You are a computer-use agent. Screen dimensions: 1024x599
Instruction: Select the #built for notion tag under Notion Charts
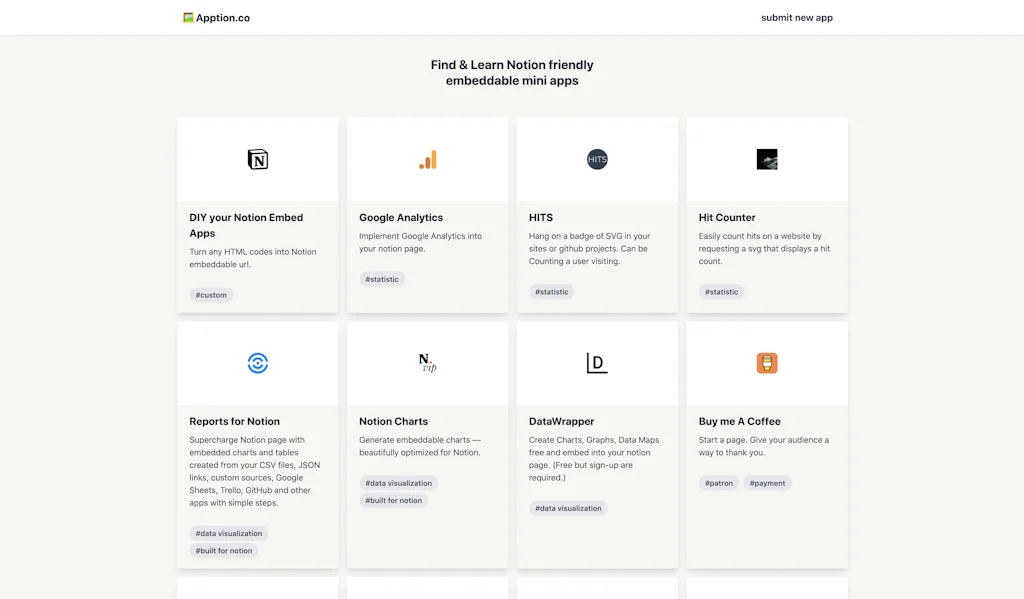click(393, 500)
